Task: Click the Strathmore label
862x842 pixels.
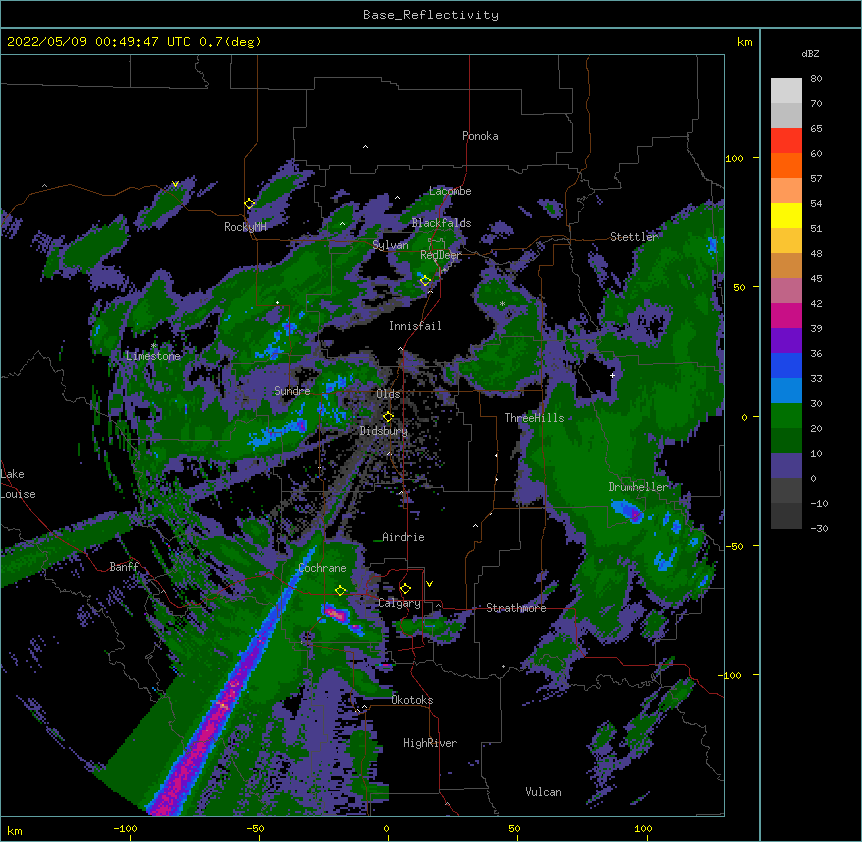Action: [x=516, y=608]
